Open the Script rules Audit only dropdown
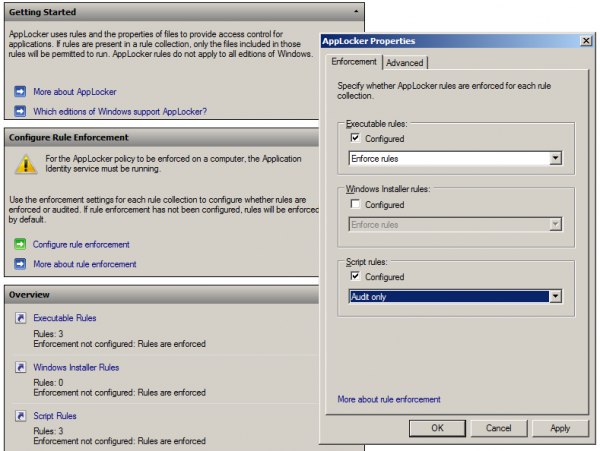 [555, 296]
